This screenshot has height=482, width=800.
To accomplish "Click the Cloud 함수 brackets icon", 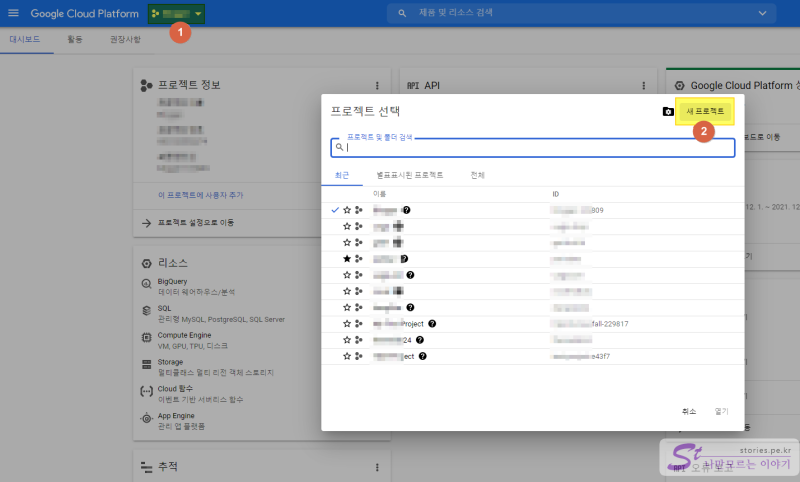I will (x=146, y=391).
